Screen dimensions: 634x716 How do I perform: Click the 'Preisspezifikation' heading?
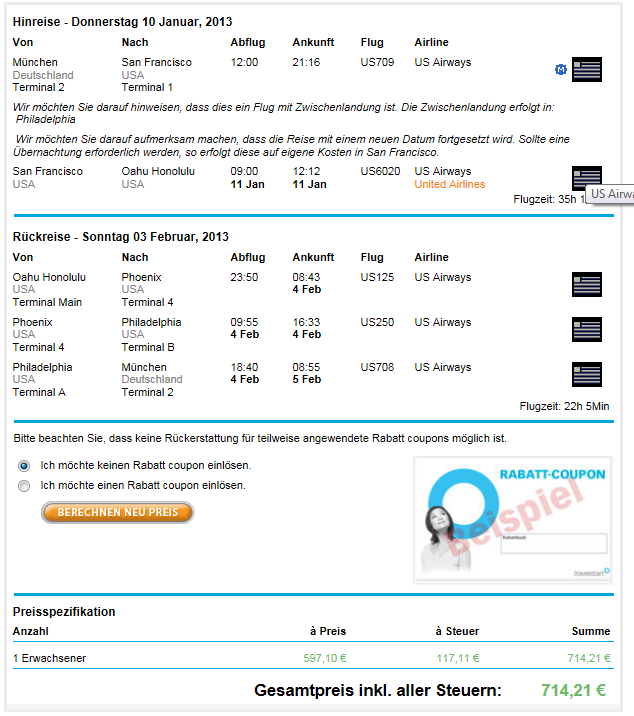(64, 612)
